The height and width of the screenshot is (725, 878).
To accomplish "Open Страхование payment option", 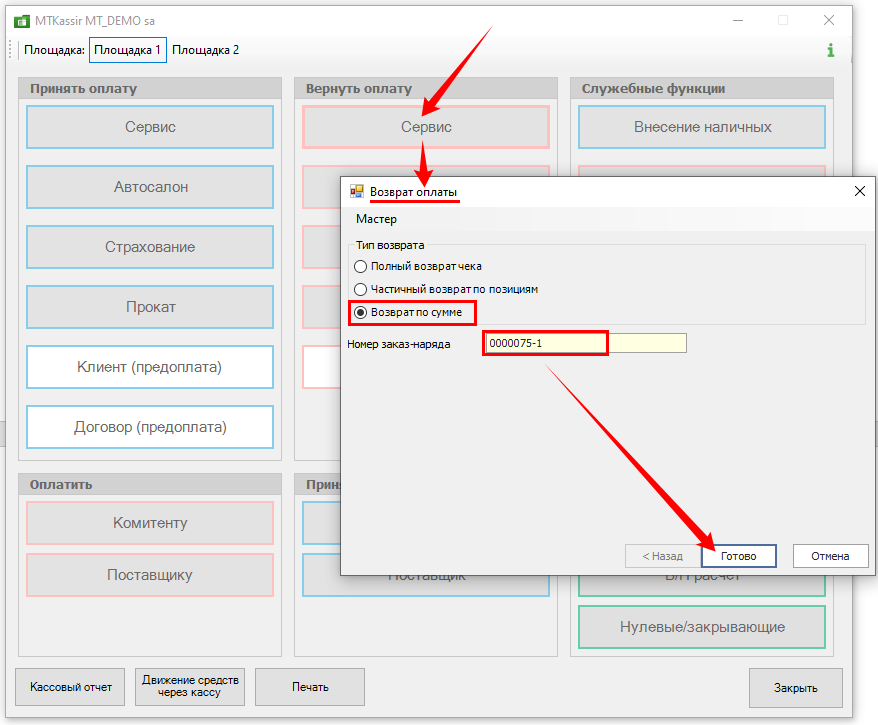I will (x=150, y=247).
